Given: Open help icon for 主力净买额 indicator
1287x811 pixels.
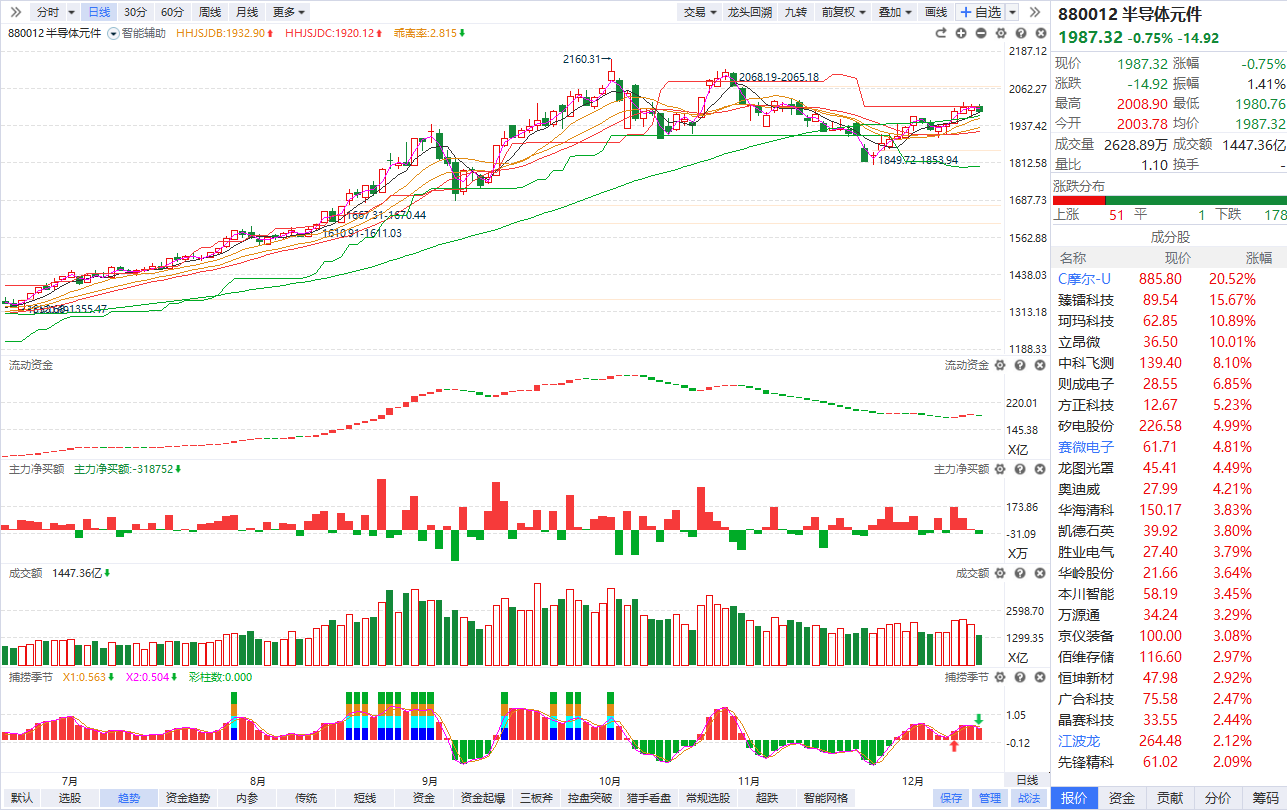Looking at the screenshot, I should tap(1019, 469).
